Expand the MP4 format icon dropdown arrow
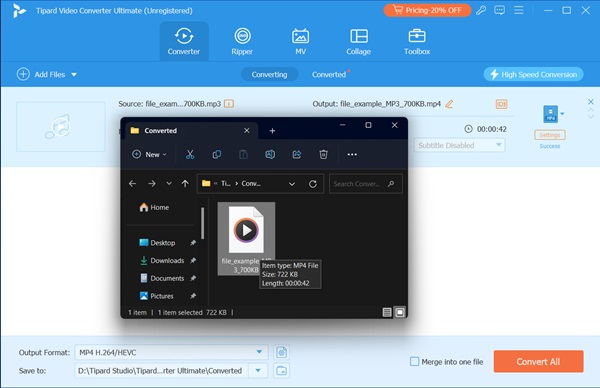Image resolution: width=600 pixels, height=388 pixels. 562,114
